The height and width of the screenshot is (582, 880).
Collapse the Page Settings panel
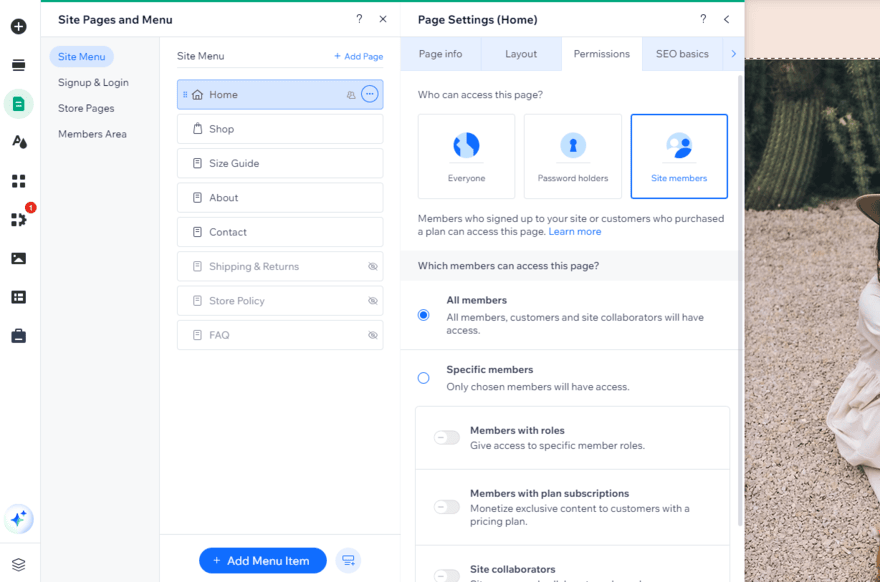[x=727, y=19]
